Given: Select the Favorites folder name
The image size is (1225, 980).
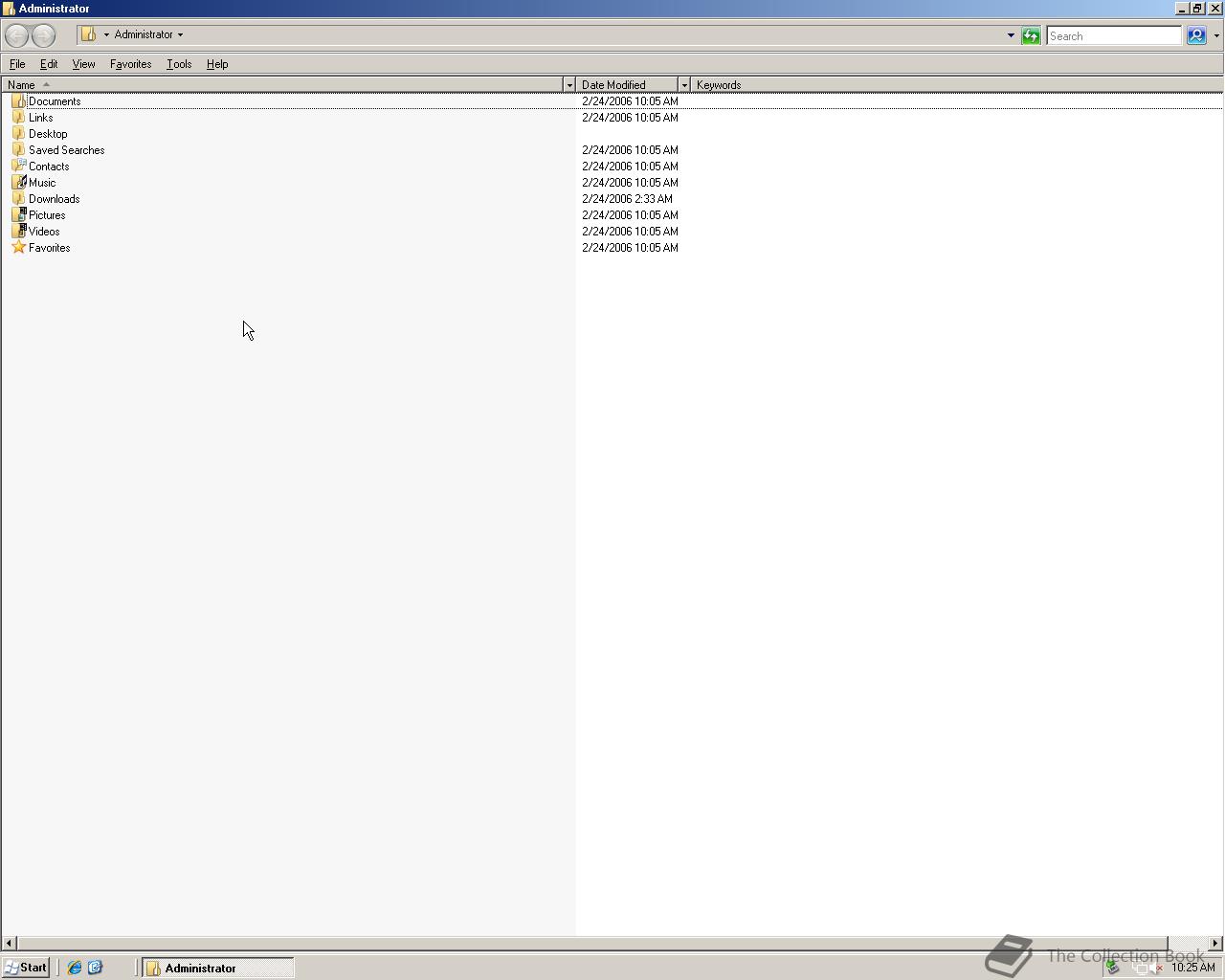Looking at the screenshot, I should tap(49, 248).
